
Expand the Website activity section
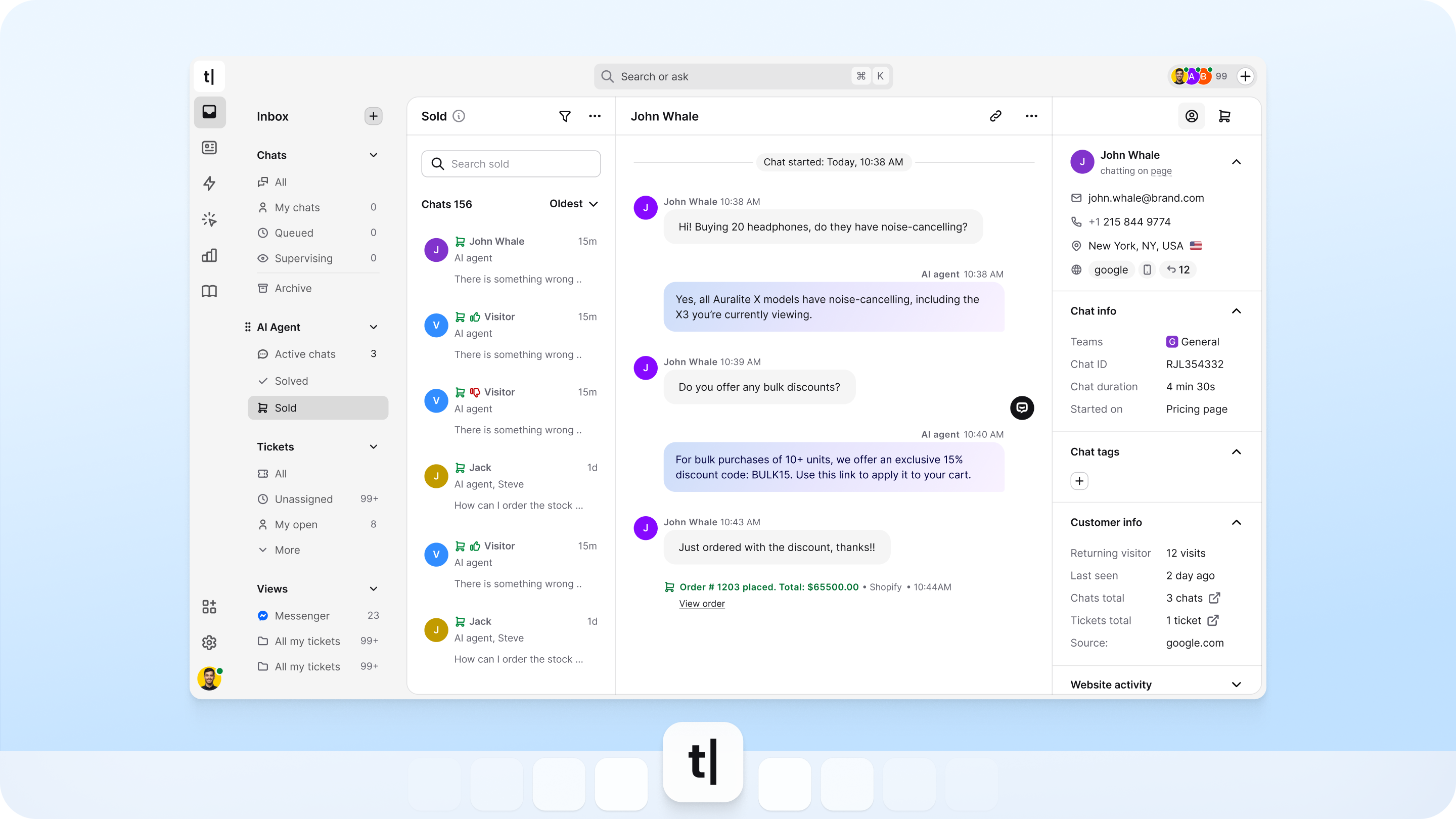pyautogui.click(x=1237, y=685)
